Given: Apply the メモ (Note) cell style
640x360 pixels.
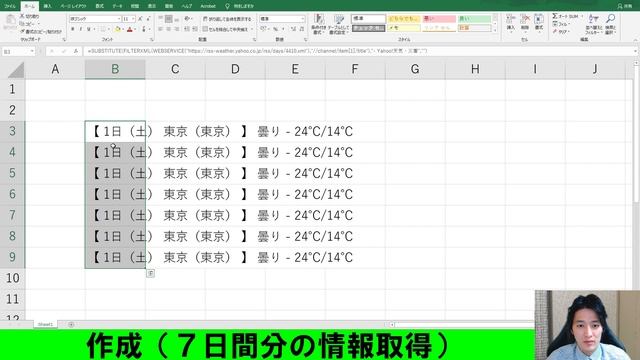Looking at the screenshot, I should pyautogui.click(x=404, y=28).
